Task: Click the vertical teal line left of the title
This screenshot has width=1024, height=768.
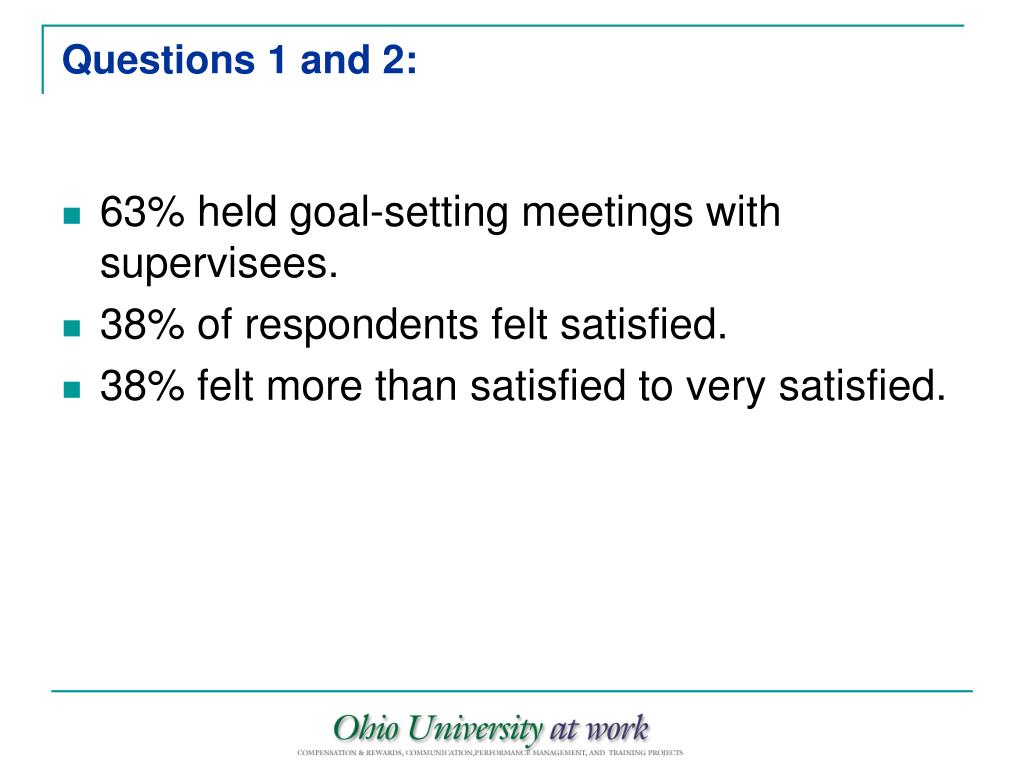Action: pos(43,59)
